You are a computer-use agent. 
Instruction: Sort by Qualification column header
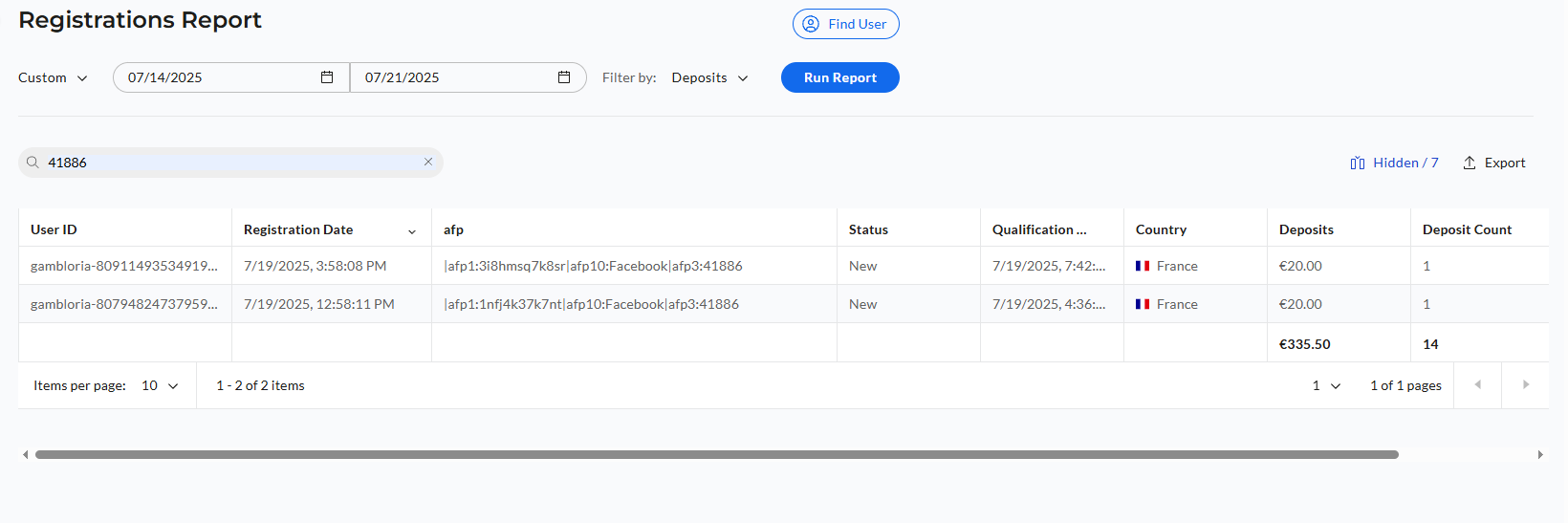point(1039,229)
